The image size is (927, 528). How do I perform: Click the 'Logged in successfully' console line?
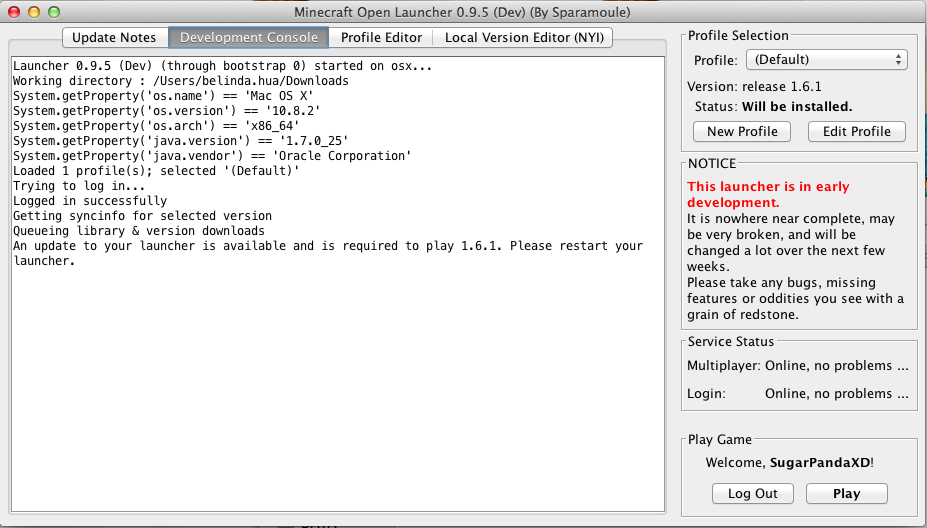point(90,201)
